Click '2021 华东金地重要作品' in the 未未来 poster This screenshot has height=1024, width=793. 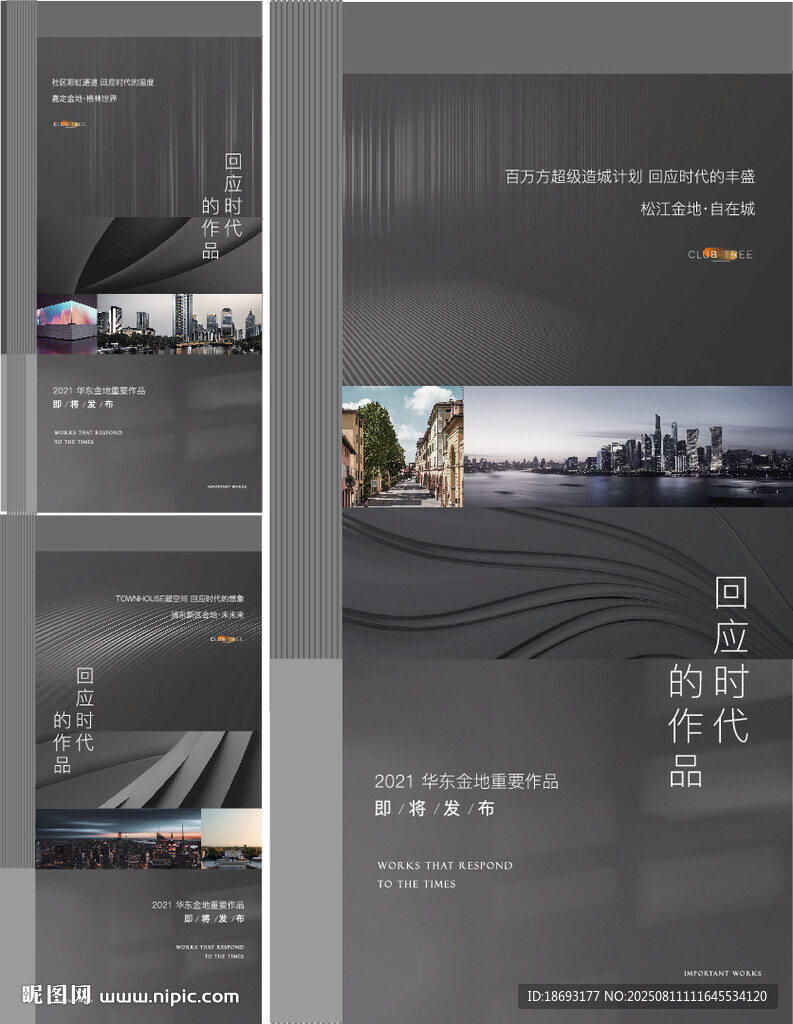198,904
